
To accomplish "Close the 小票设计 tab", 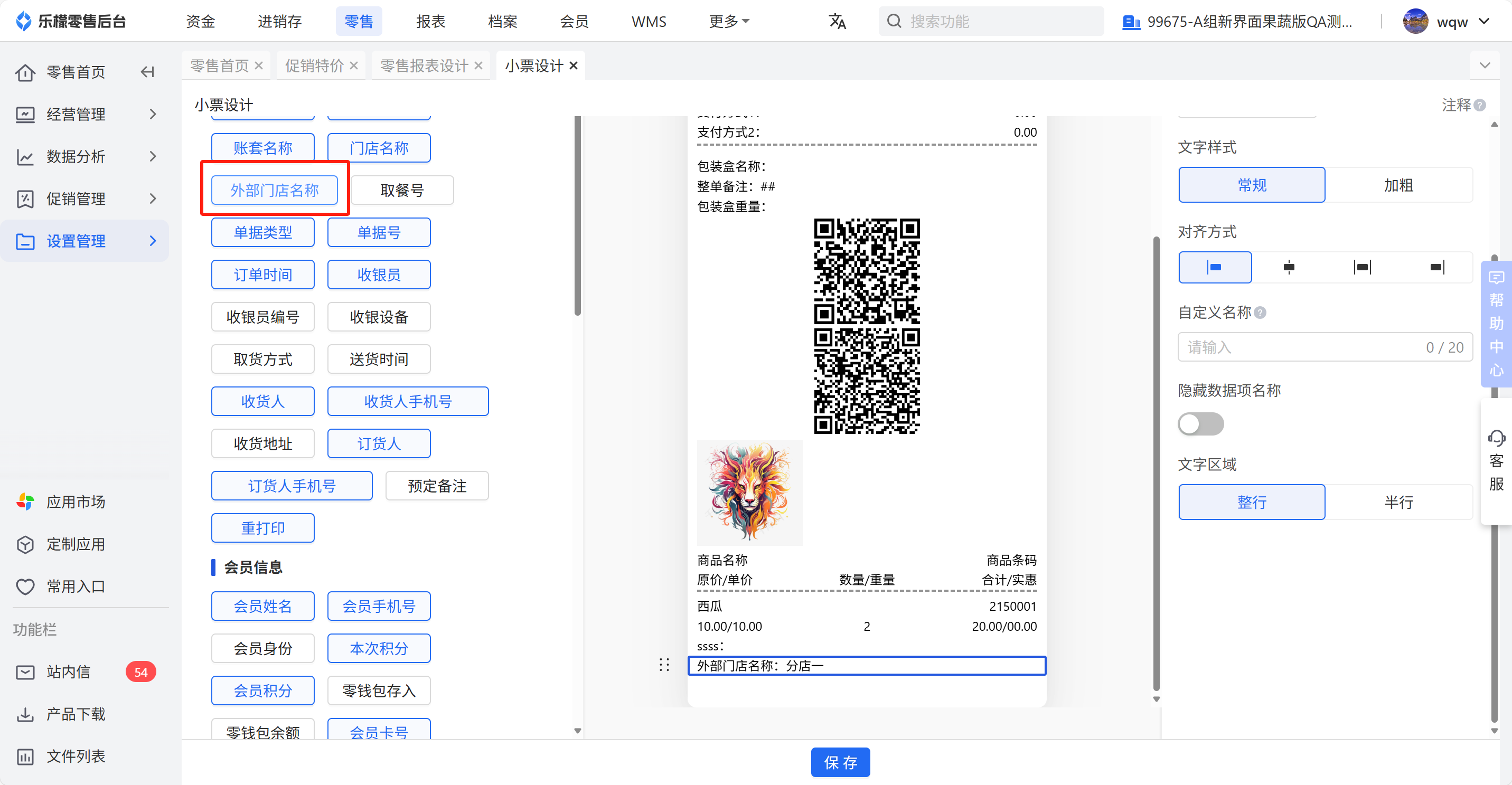I will (x=574, y=65).
